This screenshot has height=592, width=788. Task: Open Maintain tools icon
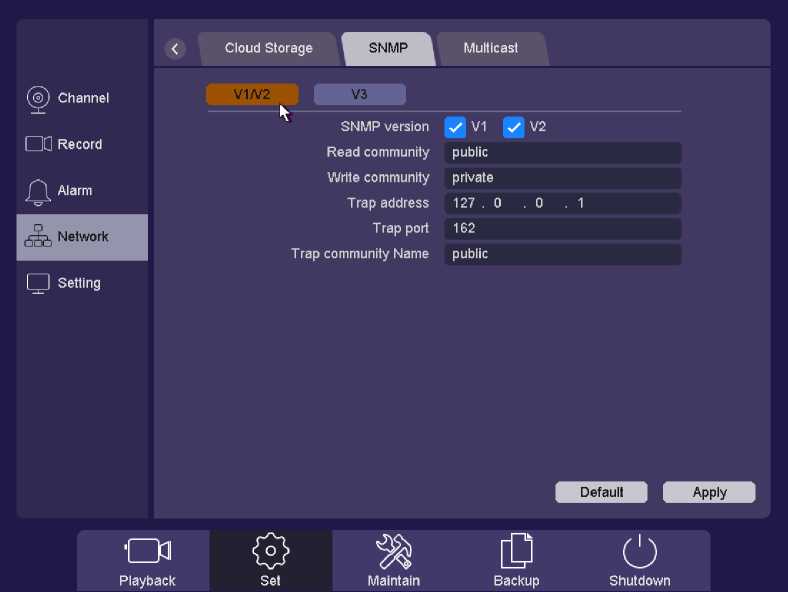(393, 552)
